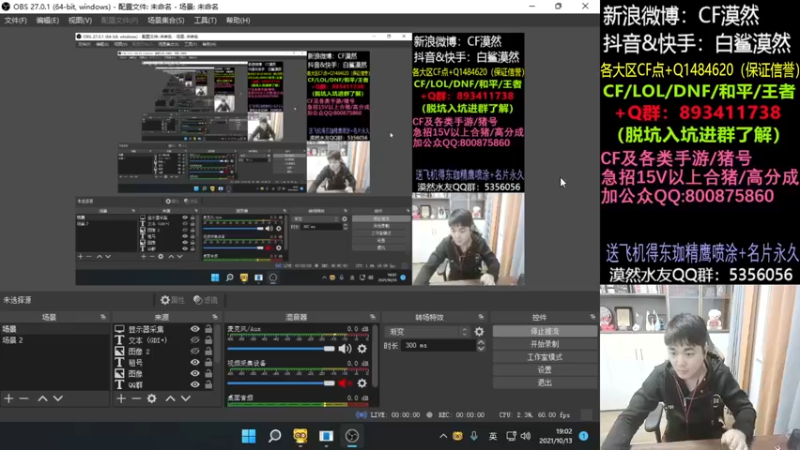Toggle lock on 文本 (GDI+) source
The height and width of the screenshot is (450, 800).
[x=208, y=340]
